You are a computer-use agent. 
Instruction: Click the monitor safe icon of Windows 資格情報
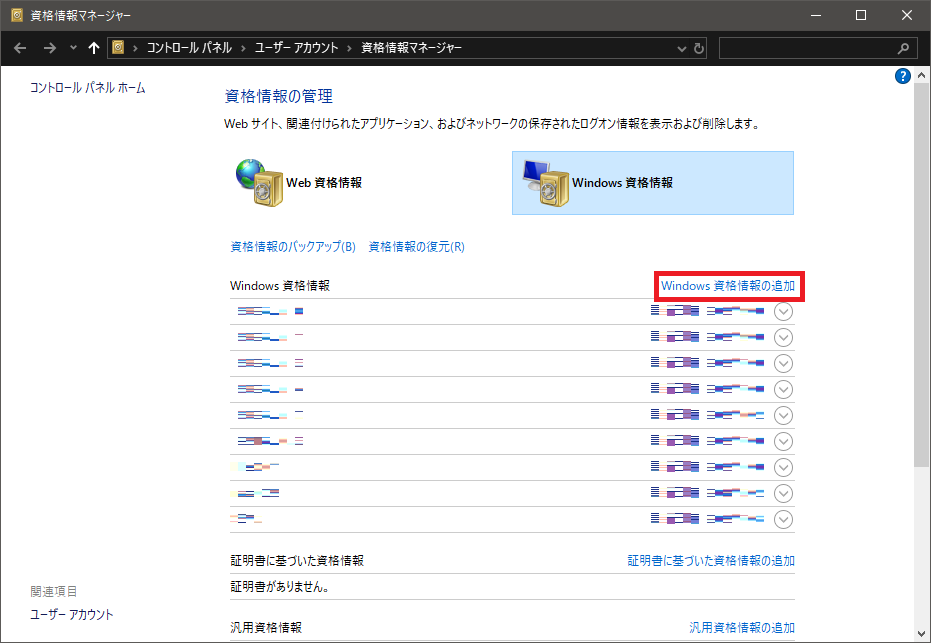tap(545, 183)
